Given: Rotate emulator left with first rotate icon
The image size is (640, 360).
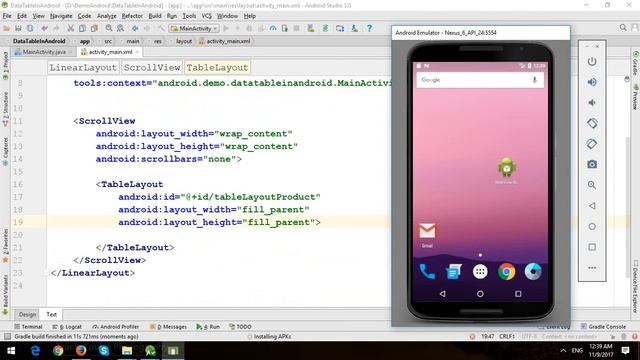Looking at the screenshot, I should pos(592,123).
